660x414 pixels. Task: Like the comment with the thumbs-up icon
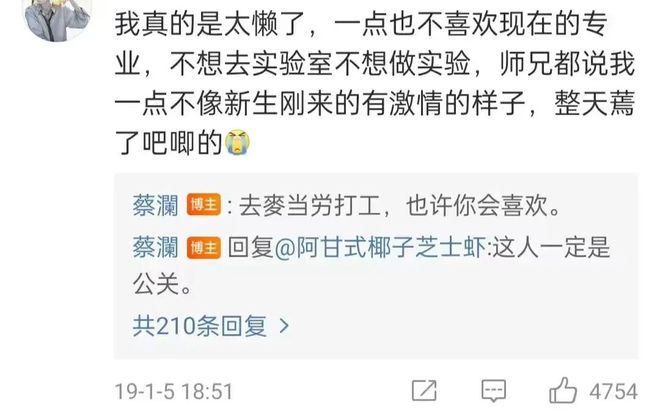(563, 390)
